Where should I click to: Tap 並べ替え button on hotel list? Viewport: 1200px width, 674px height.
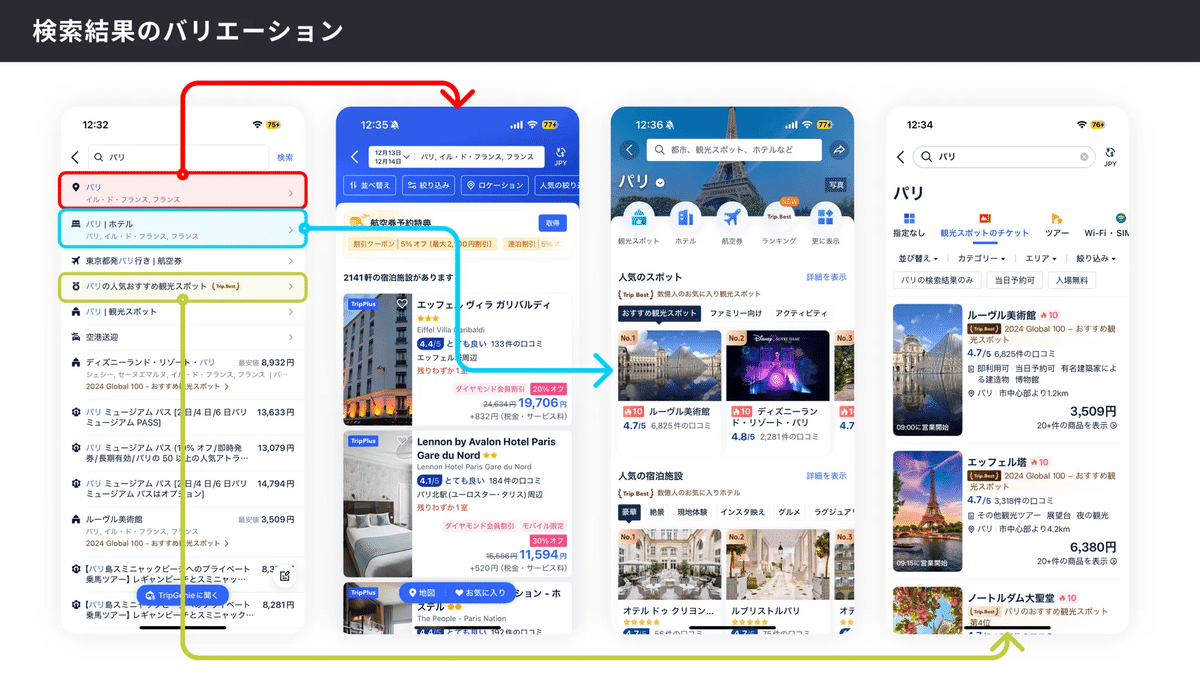point(369,185)
